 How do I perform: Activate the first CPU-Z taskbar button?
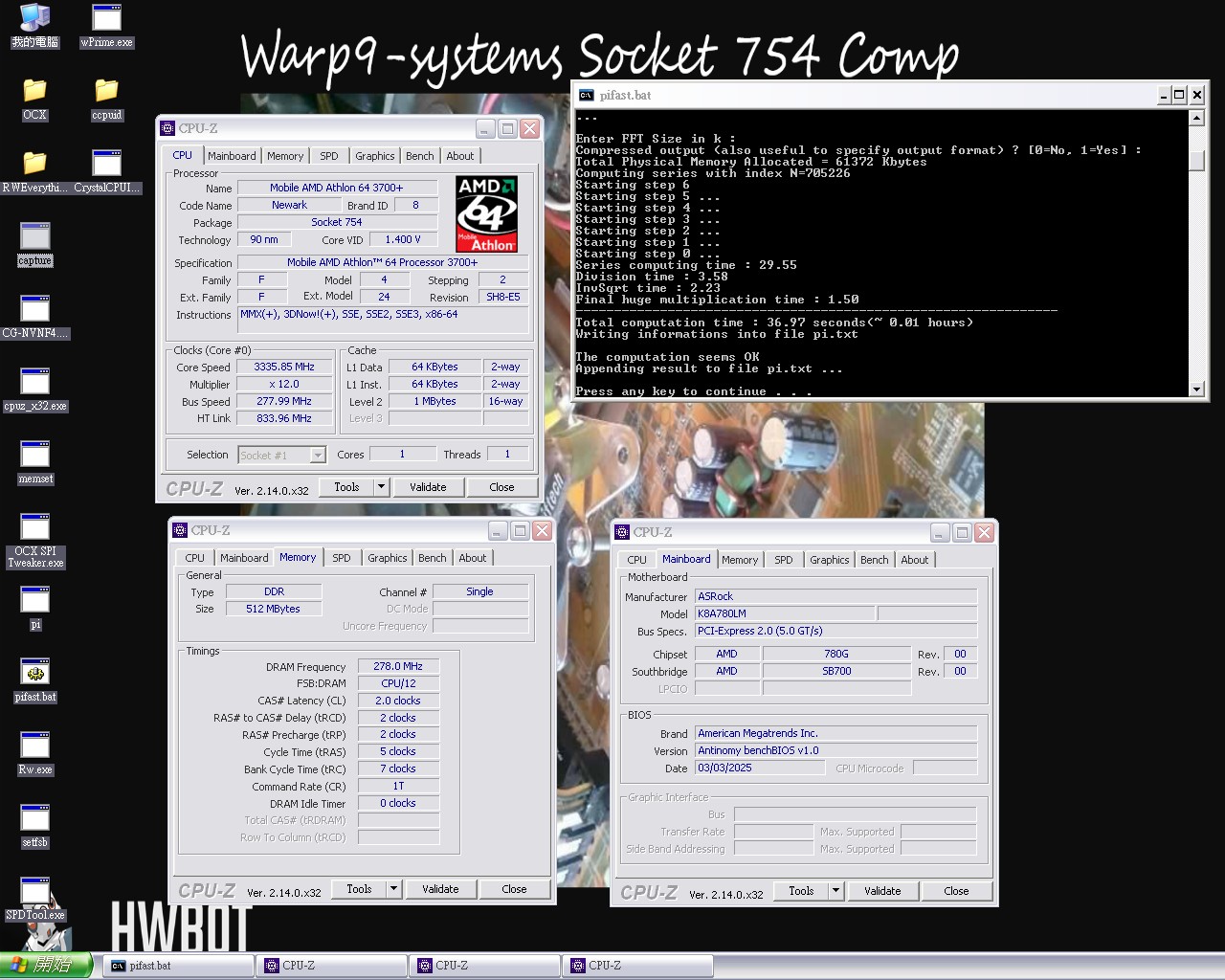coord(331,966)
